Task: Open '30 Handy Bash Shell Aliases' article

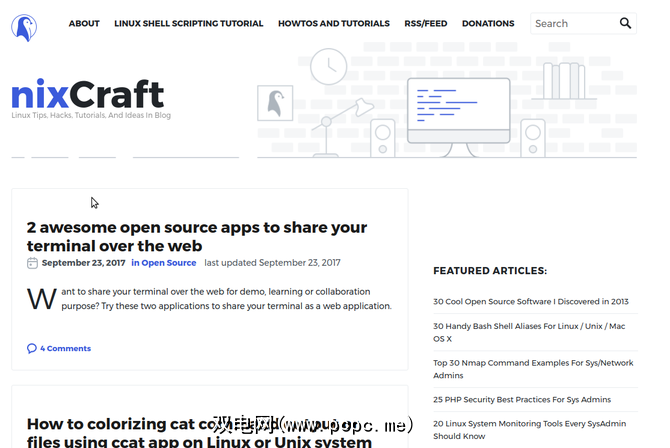Action: tap(529, 332)
